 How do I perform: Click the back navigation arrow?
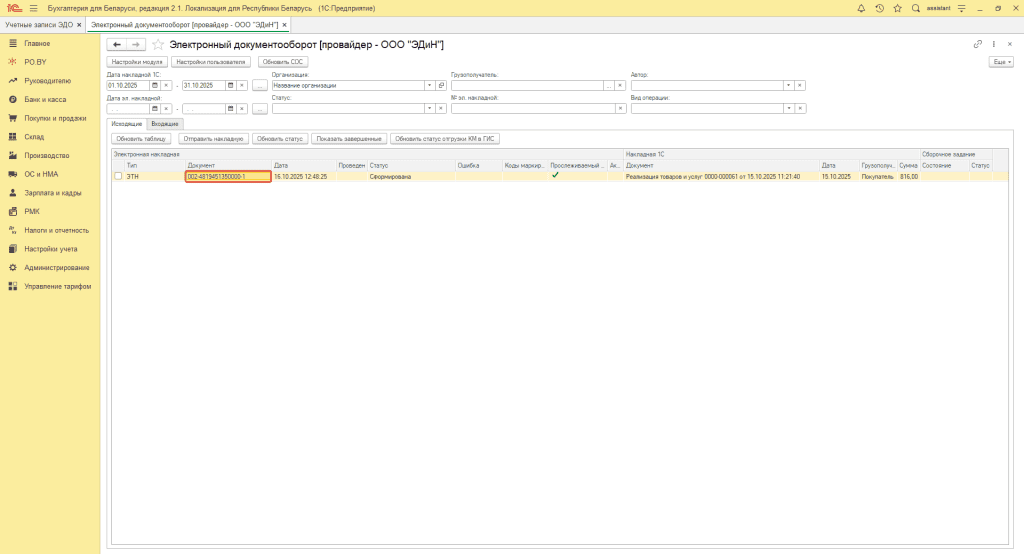coord(117,45)
